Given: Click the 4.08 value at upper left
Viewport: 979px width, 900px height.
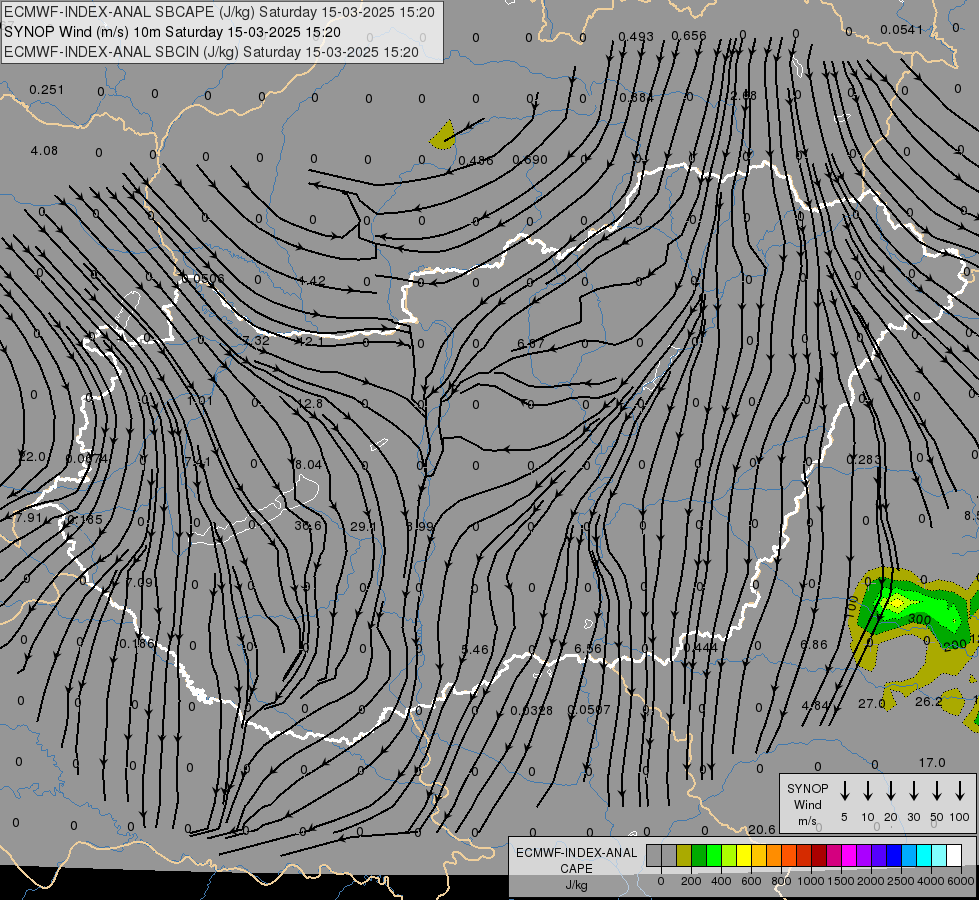Looking at the screenshot, I should pyautogui.click(x=44, y=151).
